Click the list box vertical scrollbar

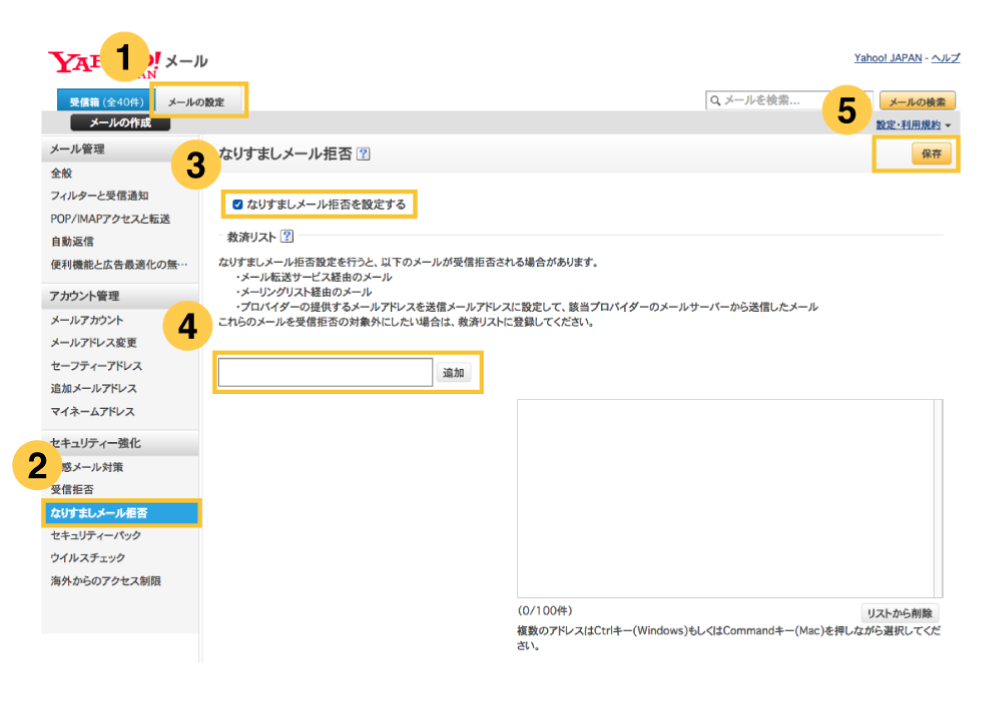pos(938,498)
